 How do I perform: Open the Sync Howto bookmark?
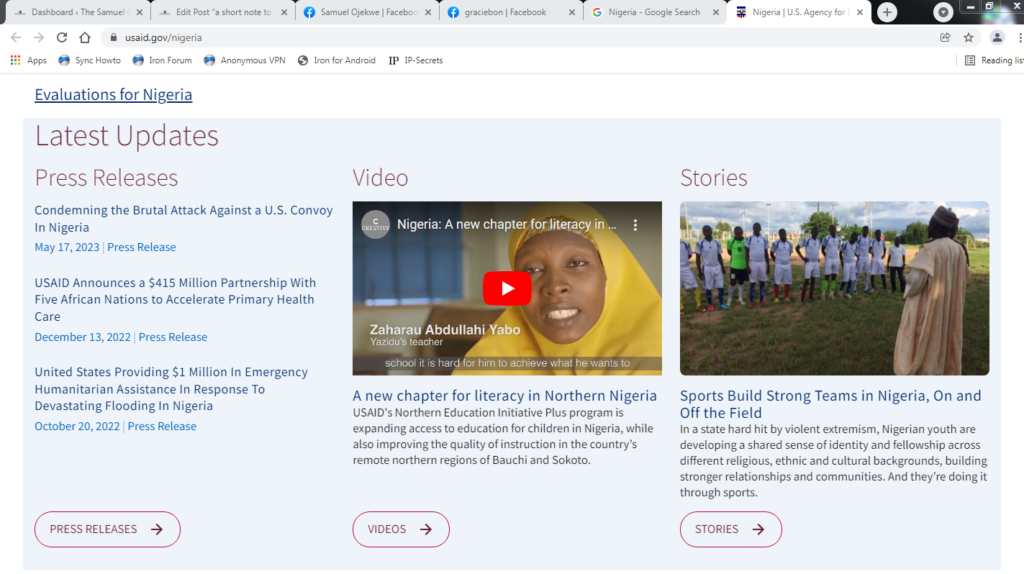click(89, 60)
